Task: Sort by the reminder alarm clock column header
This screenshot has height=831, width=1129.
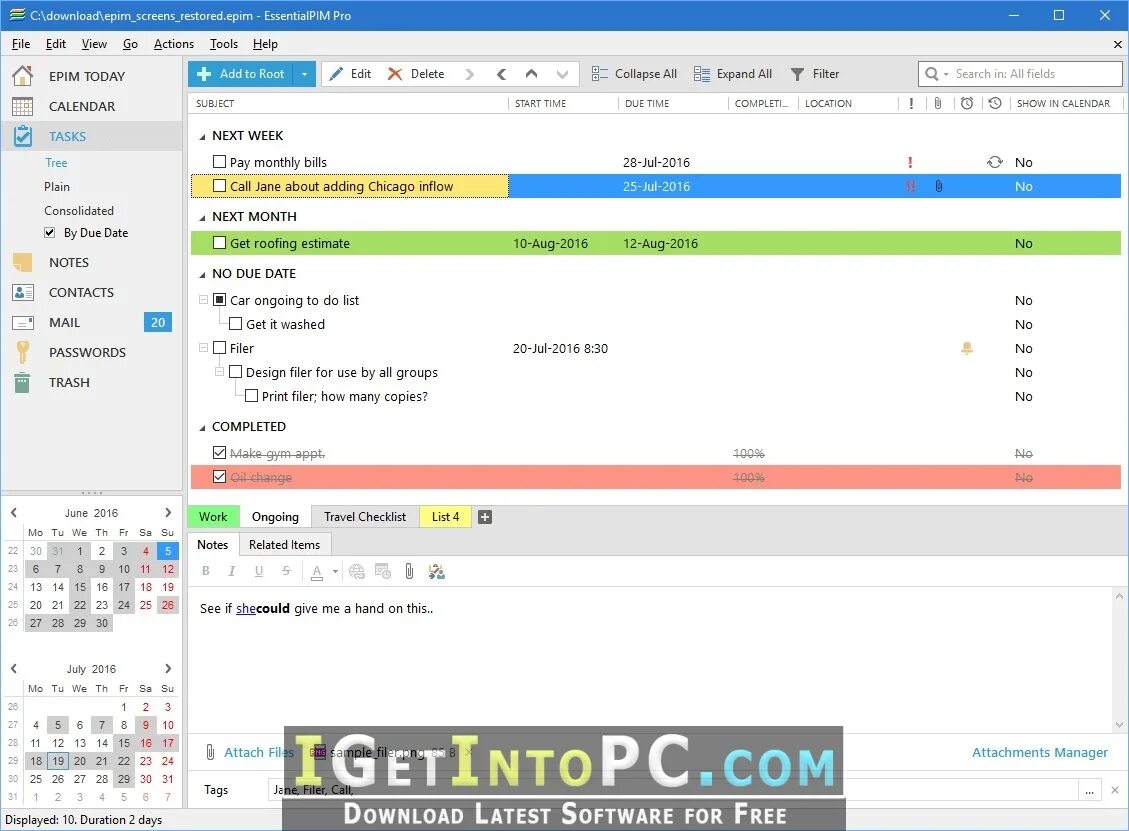Action: tap(967, 104)
